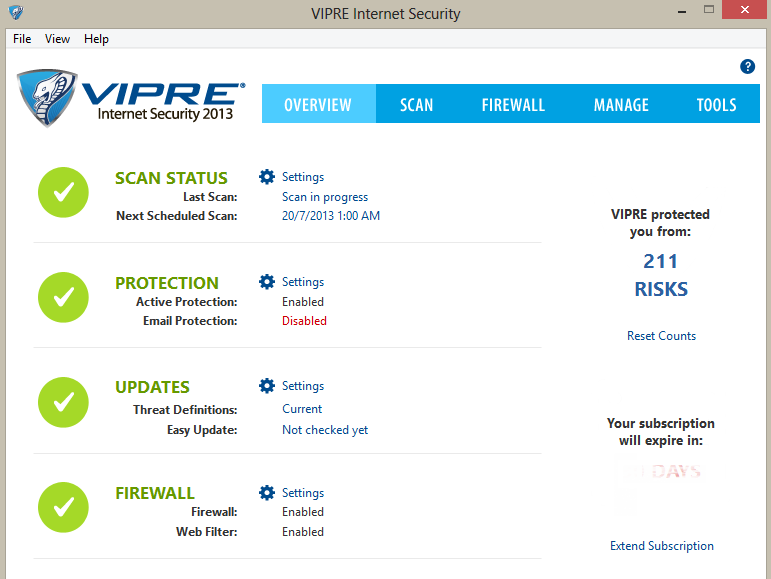Viewport: 771px width, 579px height.
Task: Open Settings link for Updates
Action: [303, 386]
